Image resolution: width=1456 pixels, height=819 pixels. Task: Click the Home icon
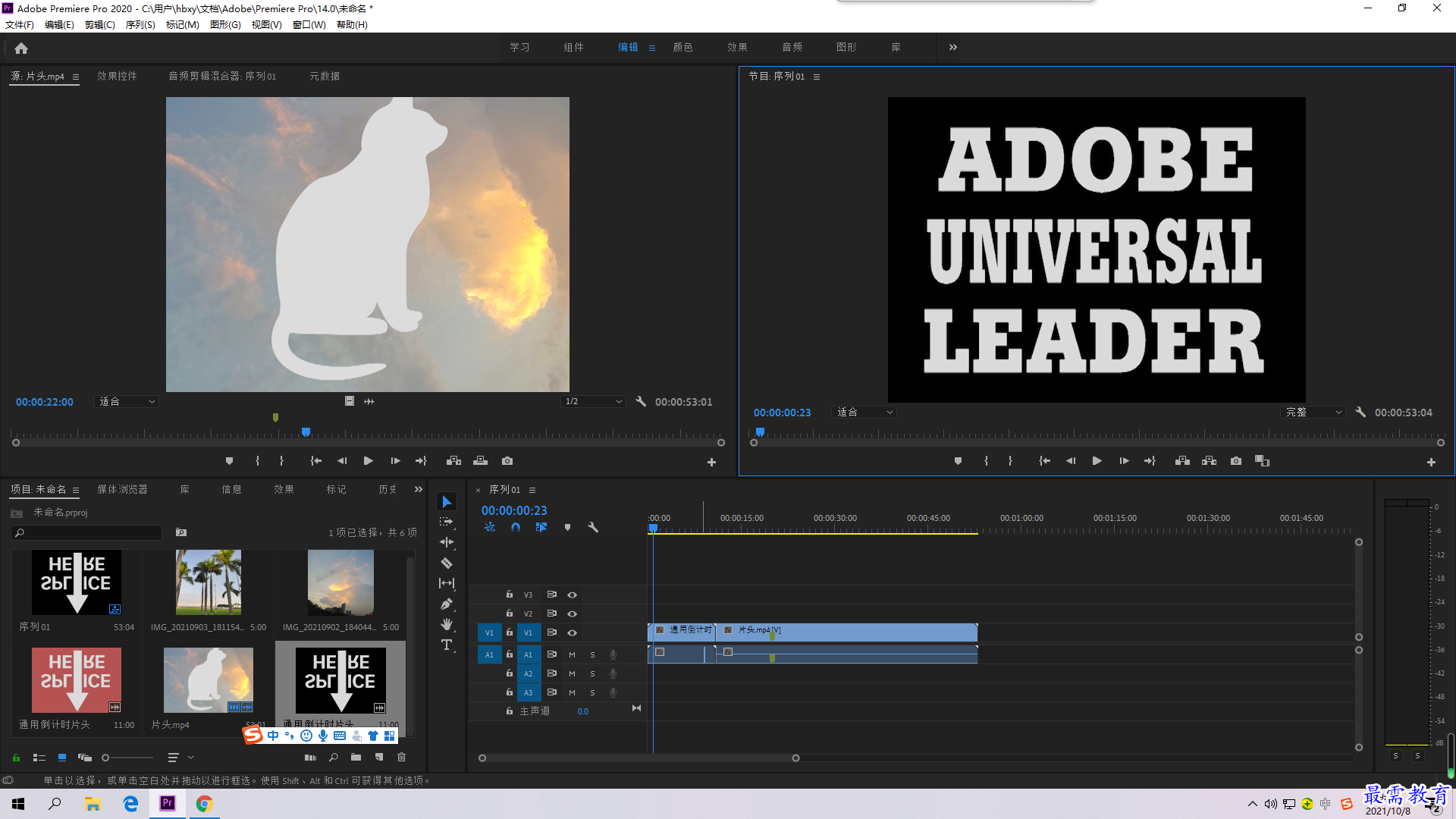point(21,48)
